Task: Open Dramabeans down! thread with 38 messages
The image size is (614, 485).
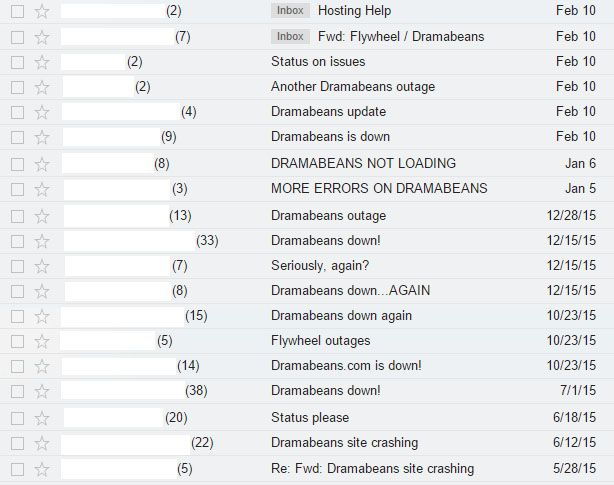Action: pos(326,391)
